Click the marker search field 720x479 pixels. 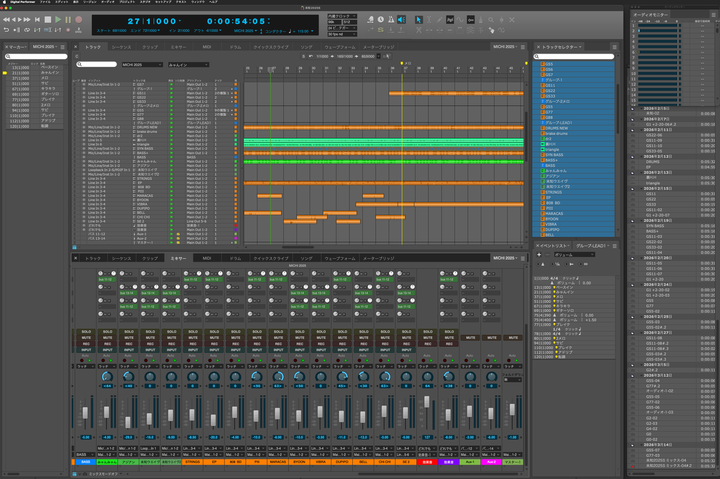36,57
